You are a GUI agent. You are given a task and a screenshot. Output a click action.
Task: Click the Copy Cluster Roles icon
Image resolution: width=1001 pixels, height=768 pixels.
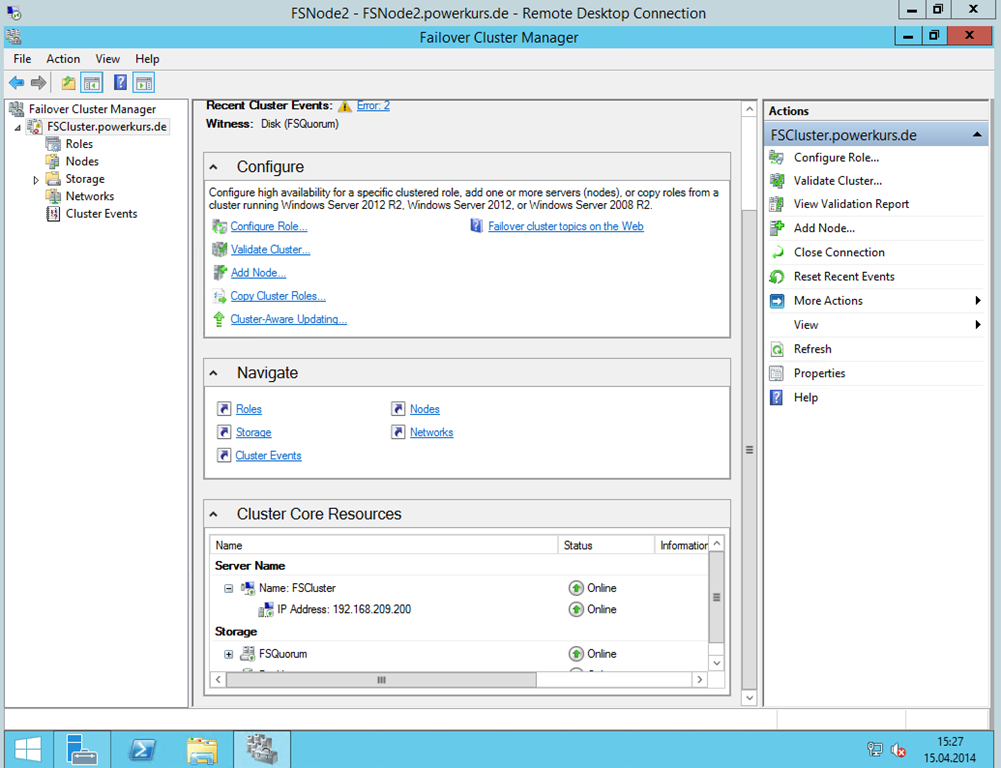[x=220, y=296]
